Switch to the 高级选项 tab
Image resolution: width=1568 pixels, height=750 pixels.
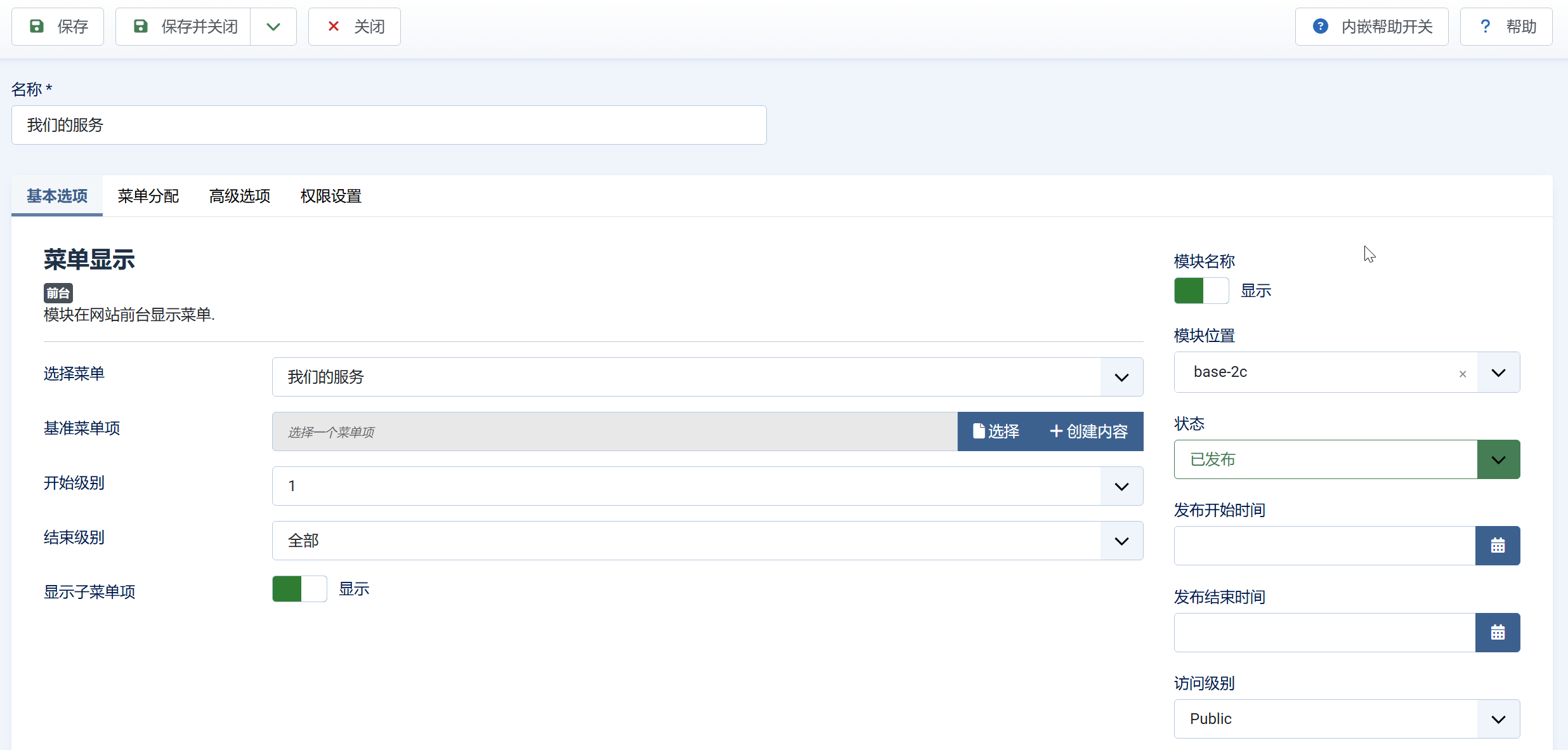coord(240,196)
